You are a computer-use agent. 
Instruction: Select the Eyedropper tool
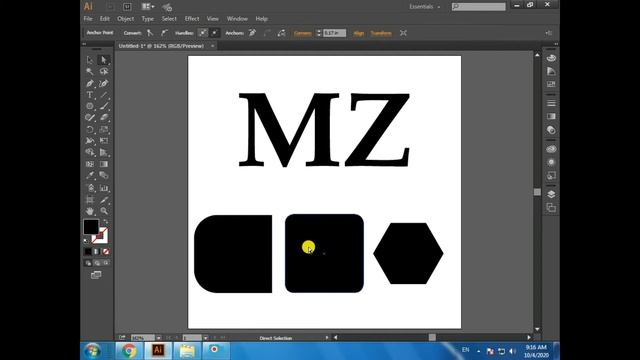(90, 176)
